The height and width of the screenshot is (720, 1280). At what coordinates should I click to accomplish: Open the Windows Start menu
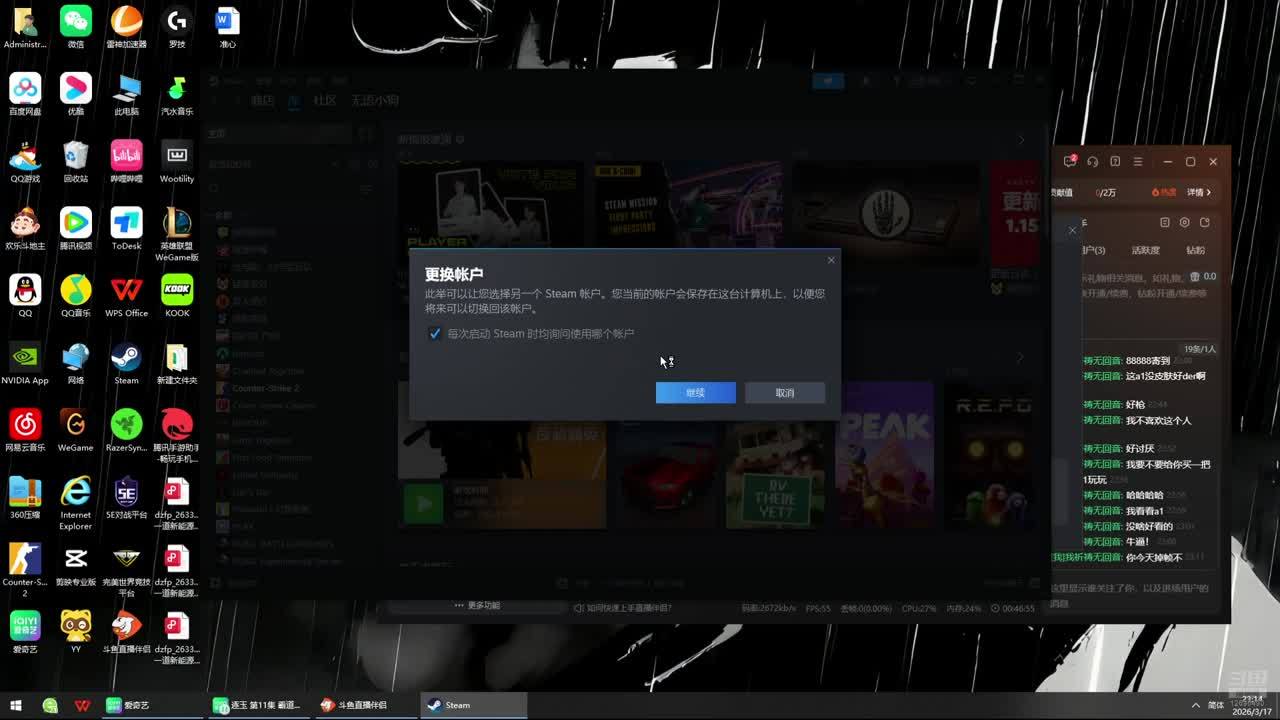click(x=16, y=705)
